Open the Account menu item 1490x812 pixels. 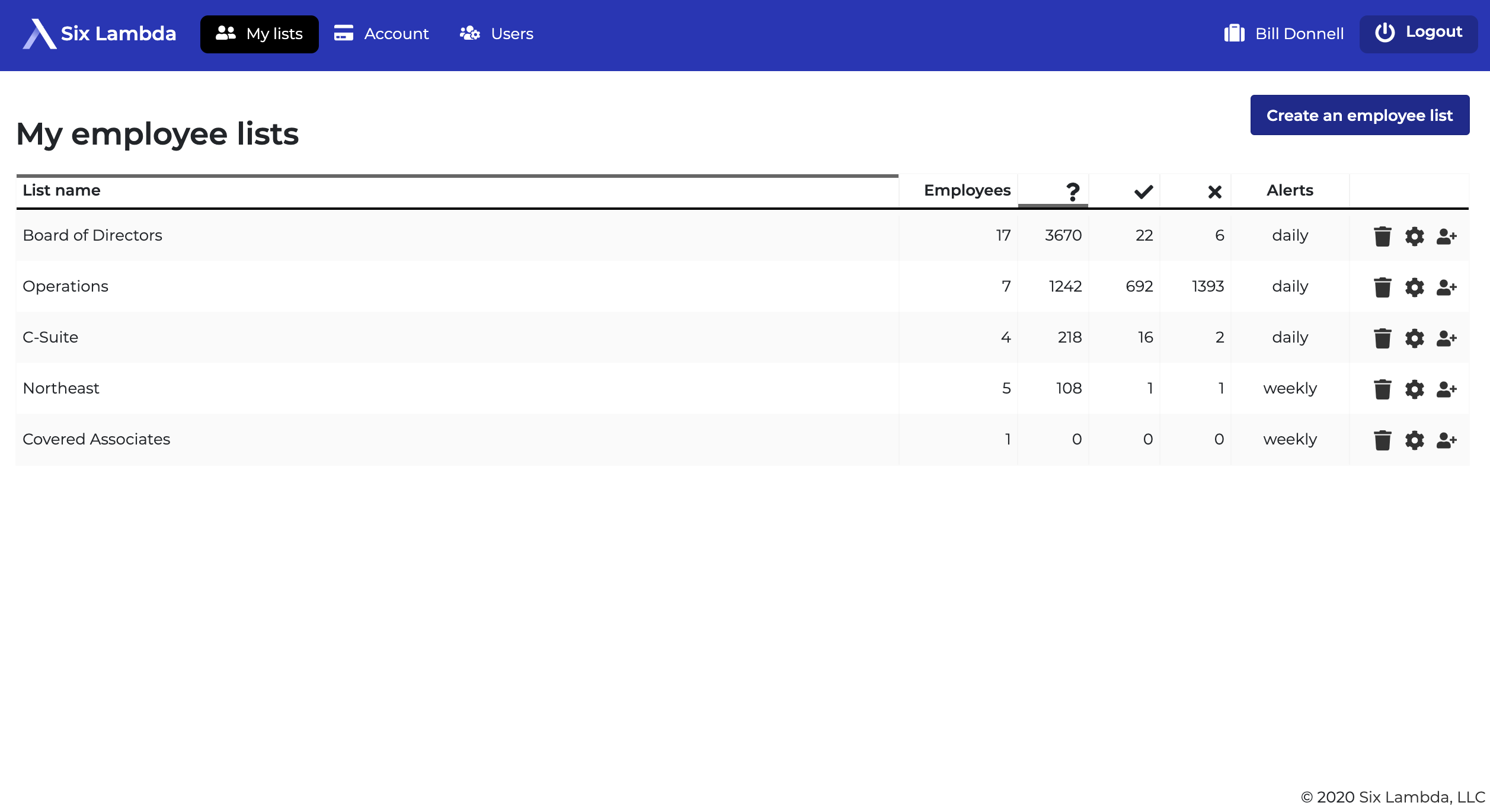[x=381, y=34]
